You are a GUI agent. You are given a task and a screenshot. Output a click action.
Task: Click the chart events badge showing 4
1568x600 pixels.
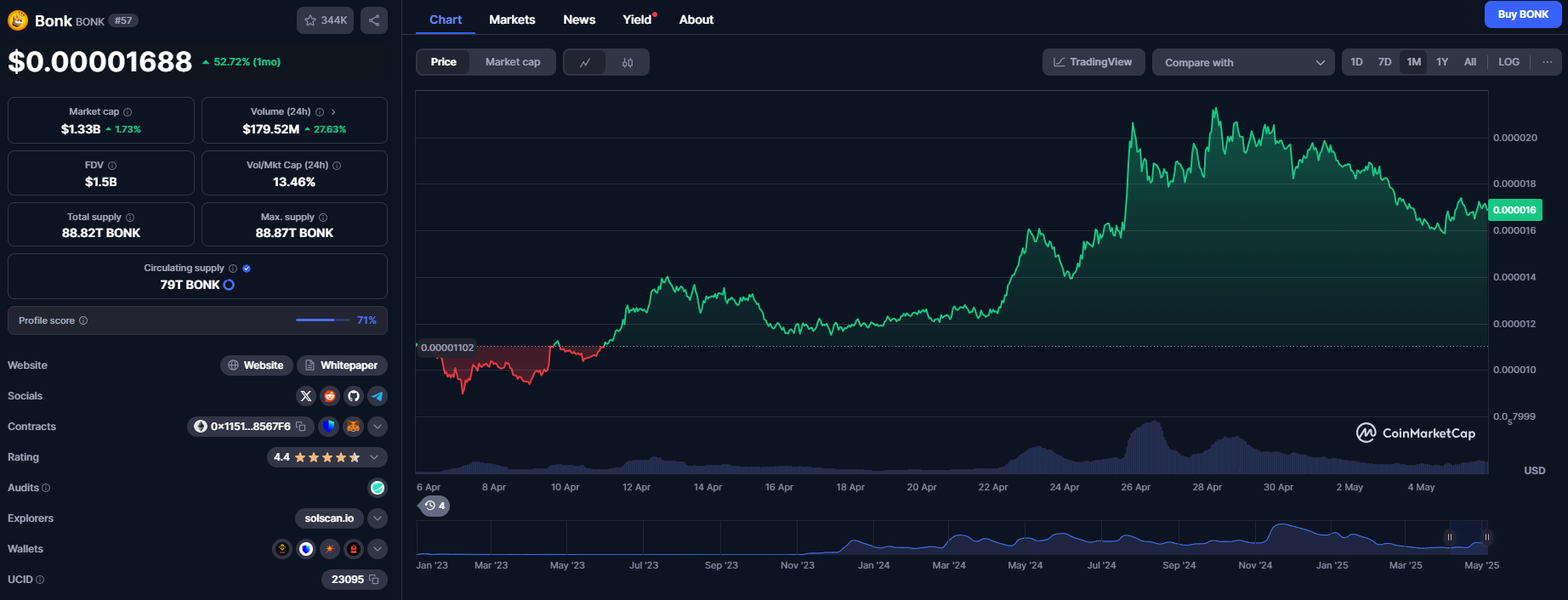pyautogui.click(x=435, y=506)
